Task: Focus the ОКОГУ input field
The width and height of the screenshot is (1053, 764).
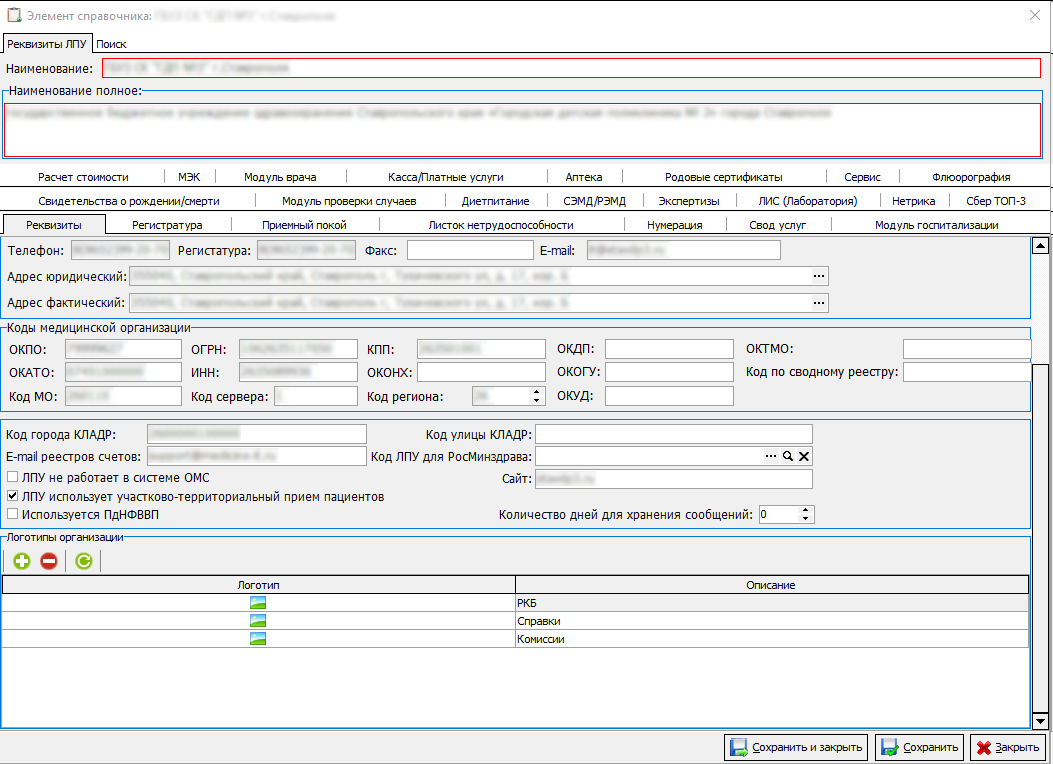Action: pos(669,372)
